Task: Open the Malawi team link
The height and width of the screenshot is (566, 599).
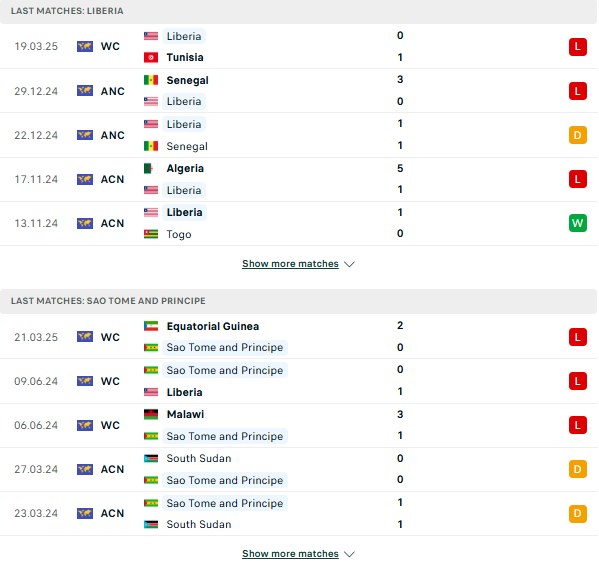Action: click(185, 414)
